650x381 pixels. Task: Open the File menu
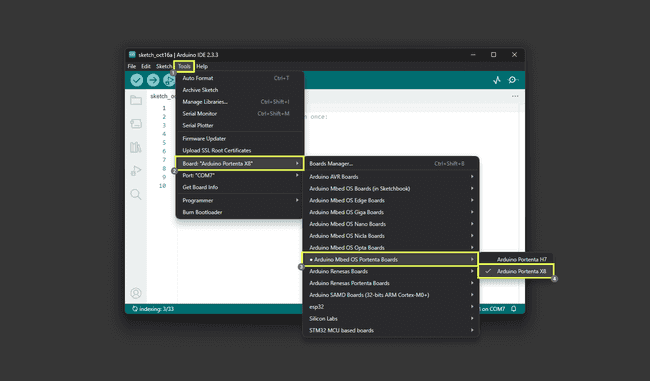point(132,66)
